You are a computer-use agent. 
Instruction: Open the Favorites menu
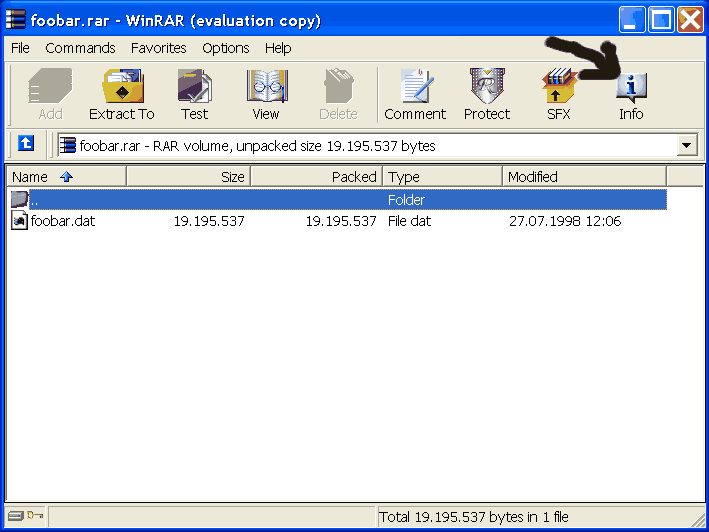159,48
